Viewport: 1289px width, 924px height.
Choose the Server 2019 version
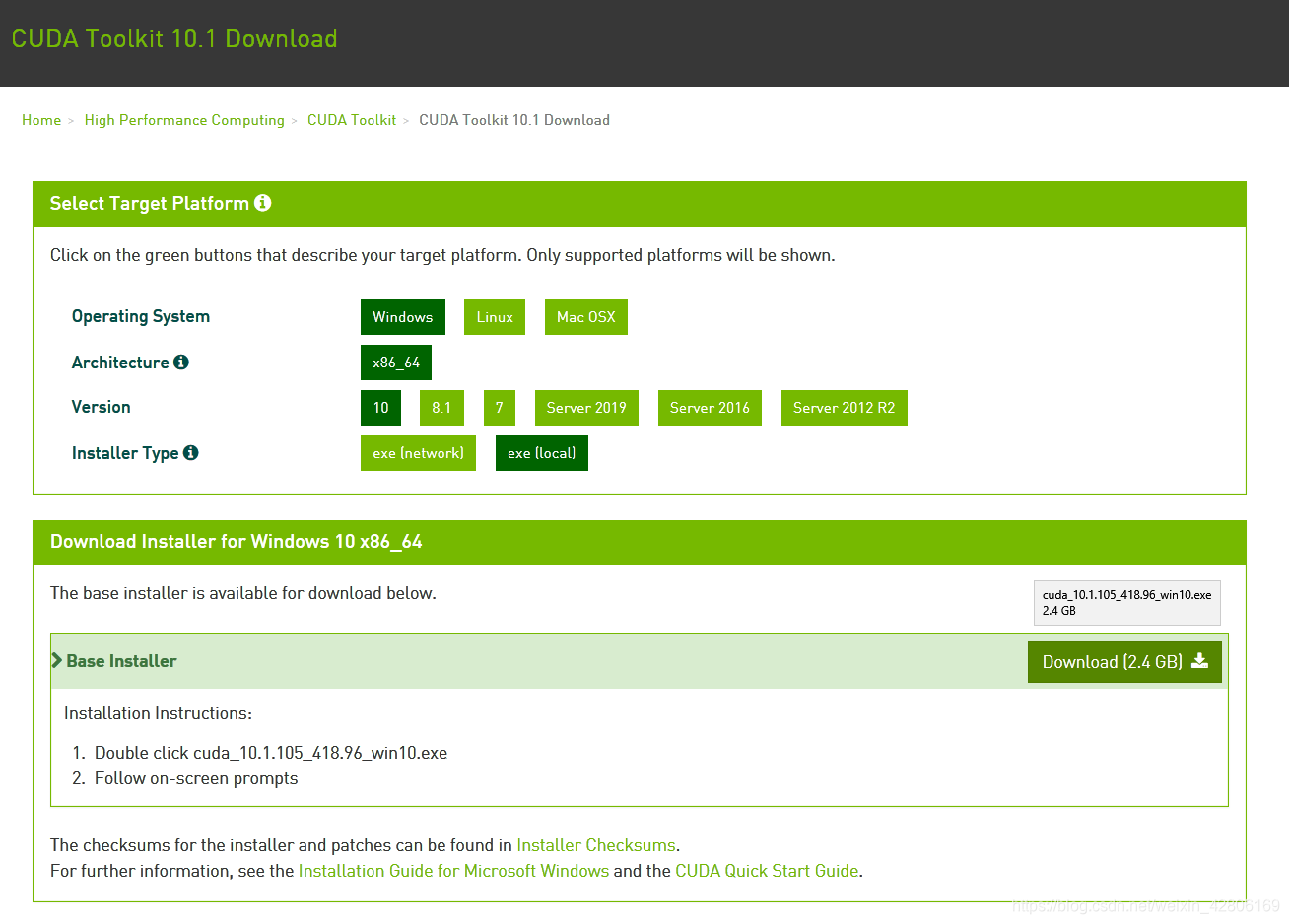tap(585, 407)
